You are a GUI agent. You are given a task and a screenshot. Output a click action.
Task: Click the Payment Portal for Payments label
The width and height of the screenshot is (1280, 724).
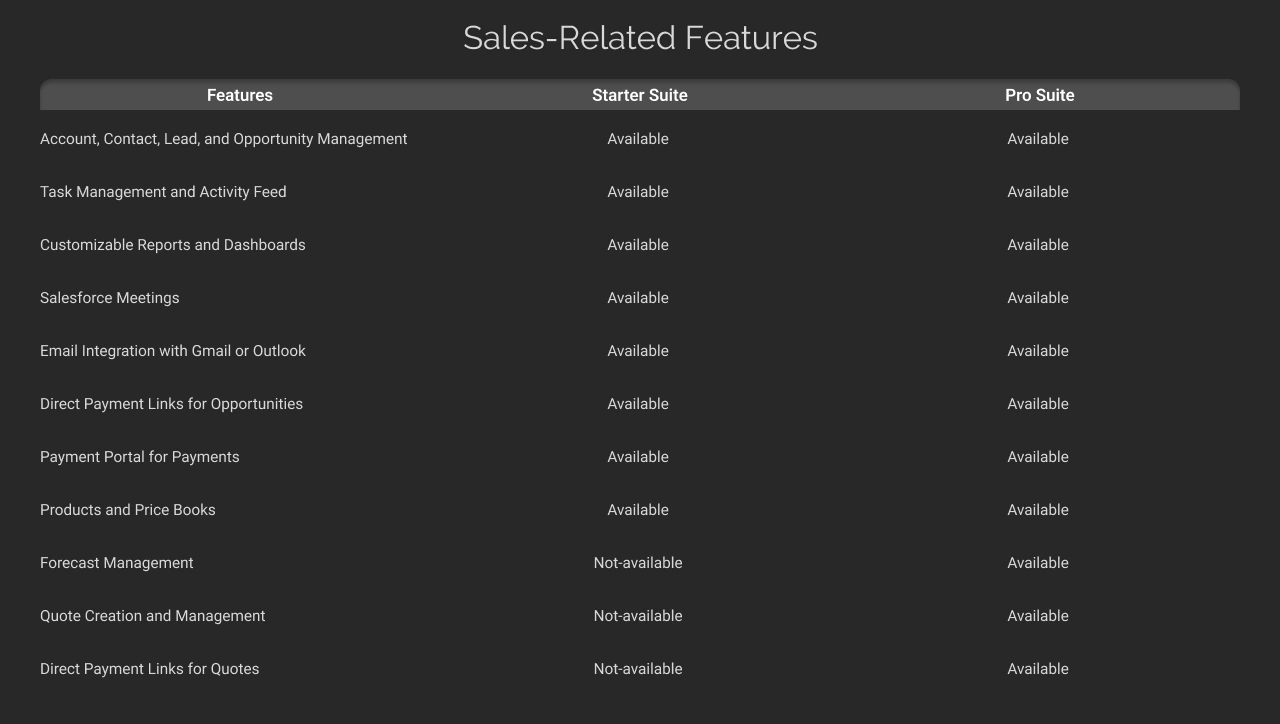click(x=139, y=457)
